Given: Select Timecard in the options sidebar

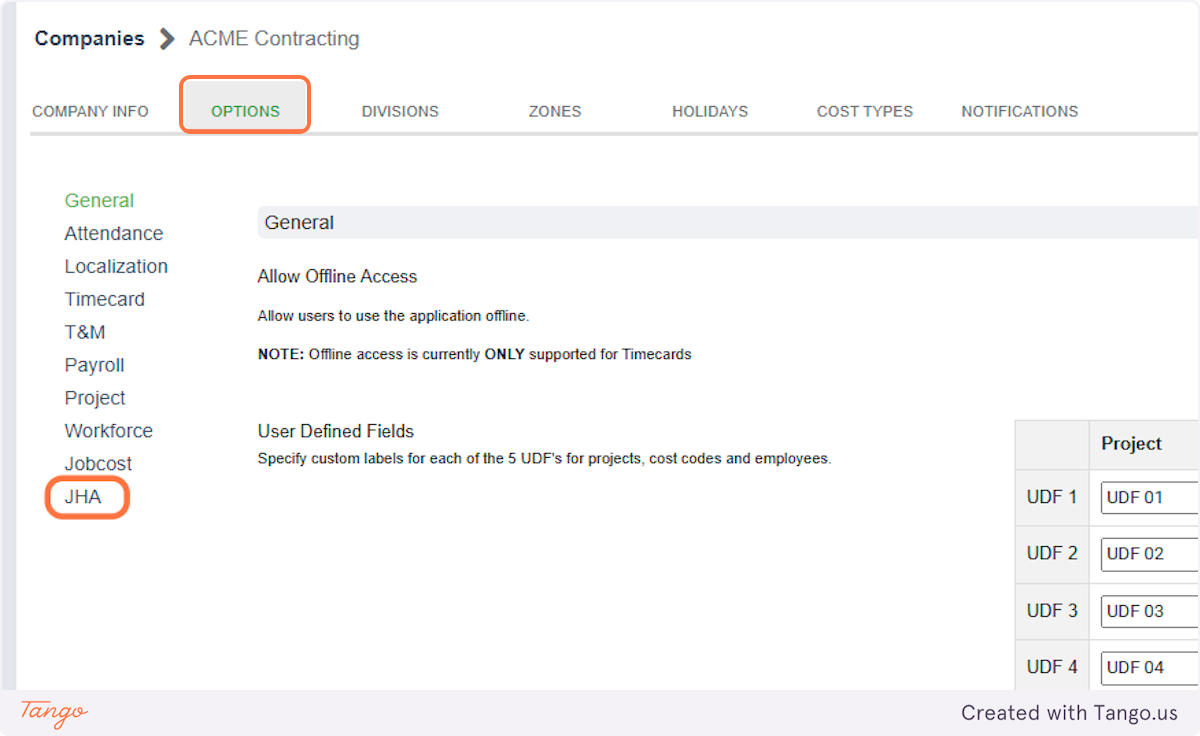Looking at the screenshot, I should click(105, 300).
